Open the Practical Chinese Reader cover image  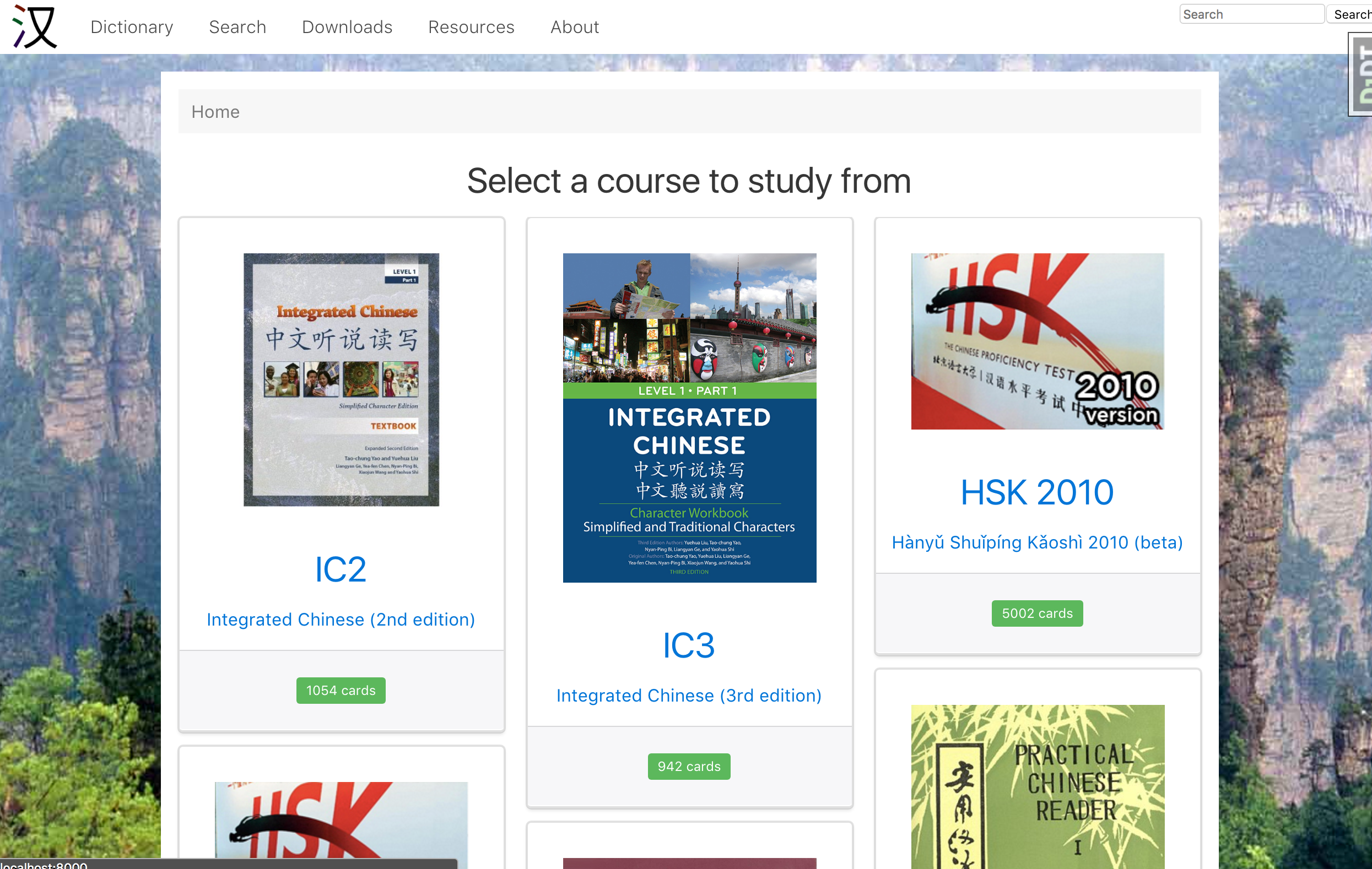(1037, 791)
